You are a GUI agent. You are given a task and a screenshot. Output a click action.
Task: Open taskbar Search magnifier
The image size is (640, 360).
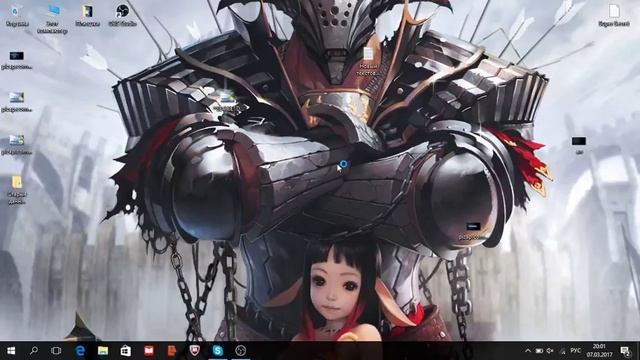(x=34, y=351)
